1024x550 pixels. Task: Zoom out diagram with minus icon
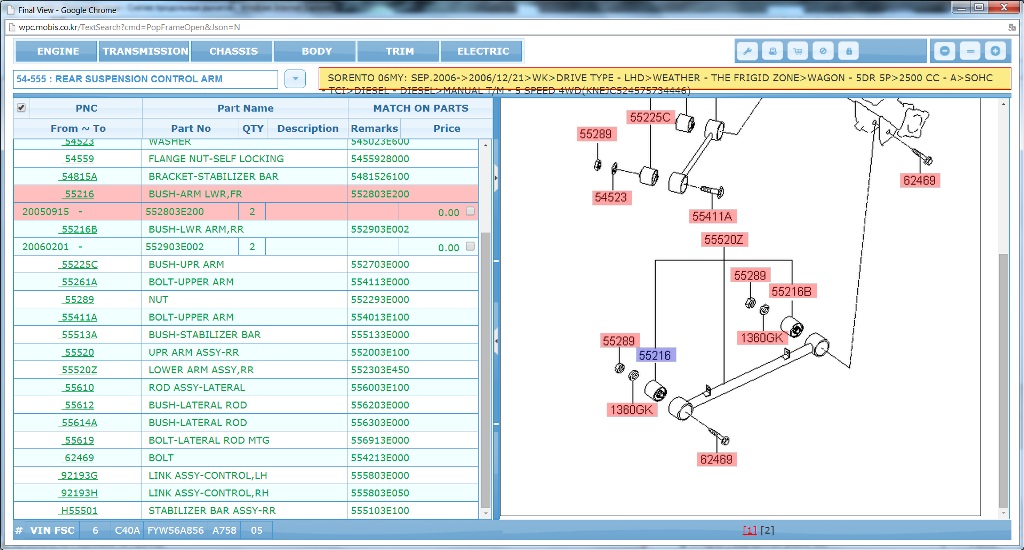tap(944, 51)
